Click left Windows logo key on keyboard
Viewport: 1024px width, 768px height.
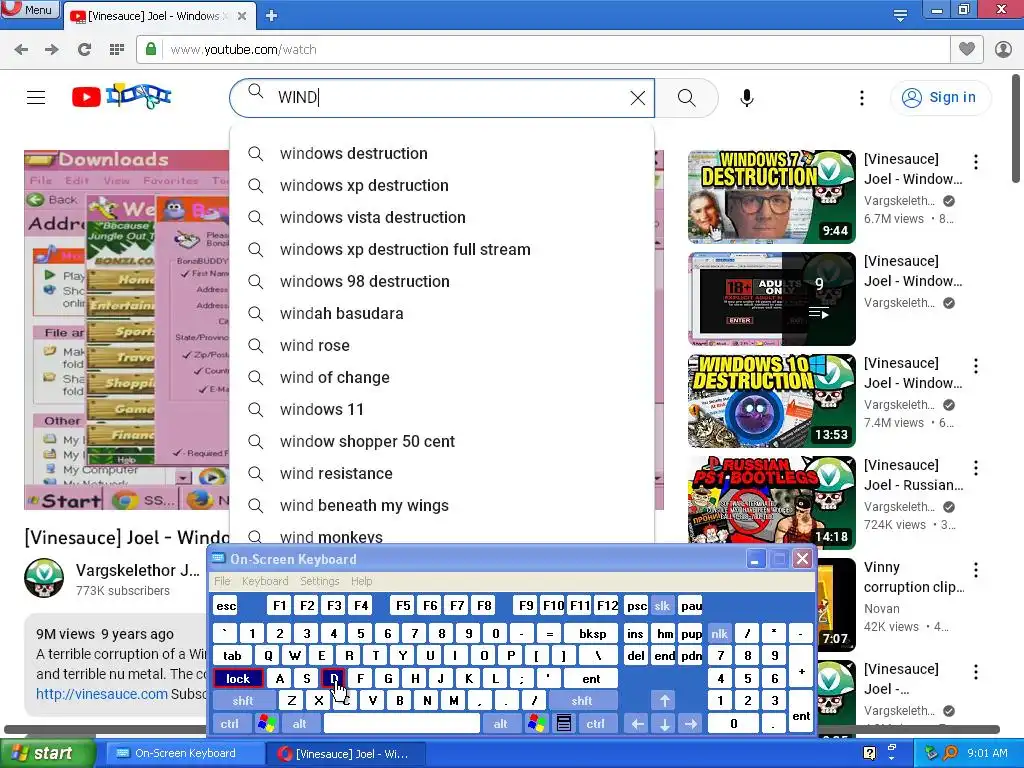[x=266, y=724]
